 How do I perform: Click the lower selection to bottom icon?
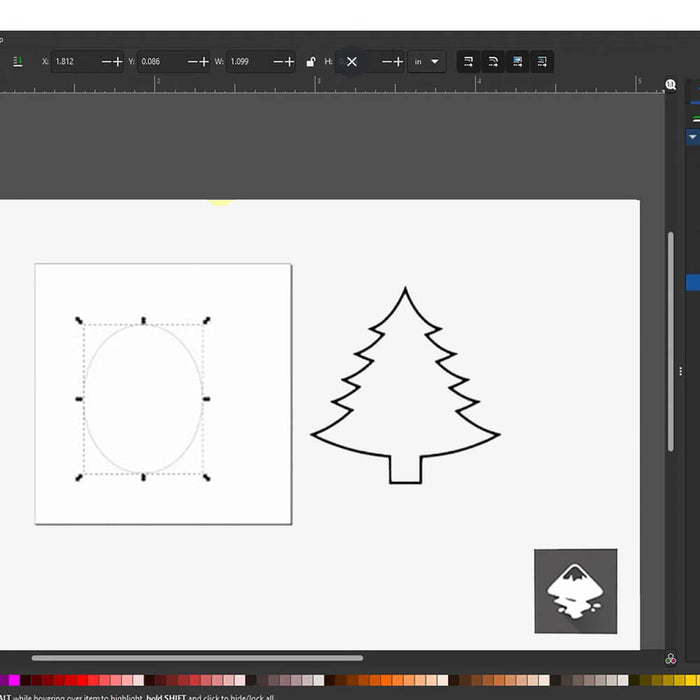(18, 62)
